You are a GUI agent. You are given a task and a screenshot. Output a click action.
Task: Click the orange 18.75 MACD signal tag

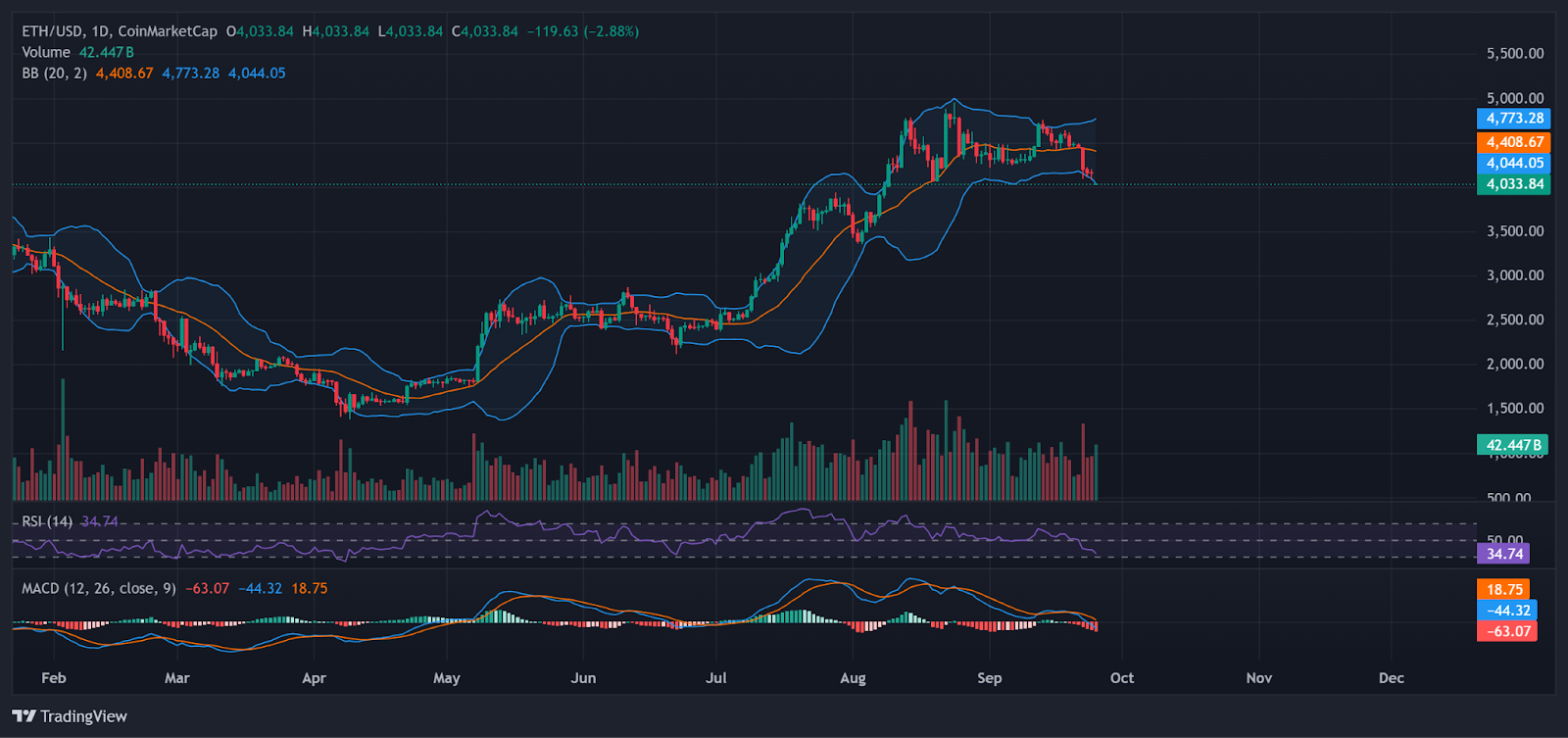pyautogui.click(x=1504, y=589)
